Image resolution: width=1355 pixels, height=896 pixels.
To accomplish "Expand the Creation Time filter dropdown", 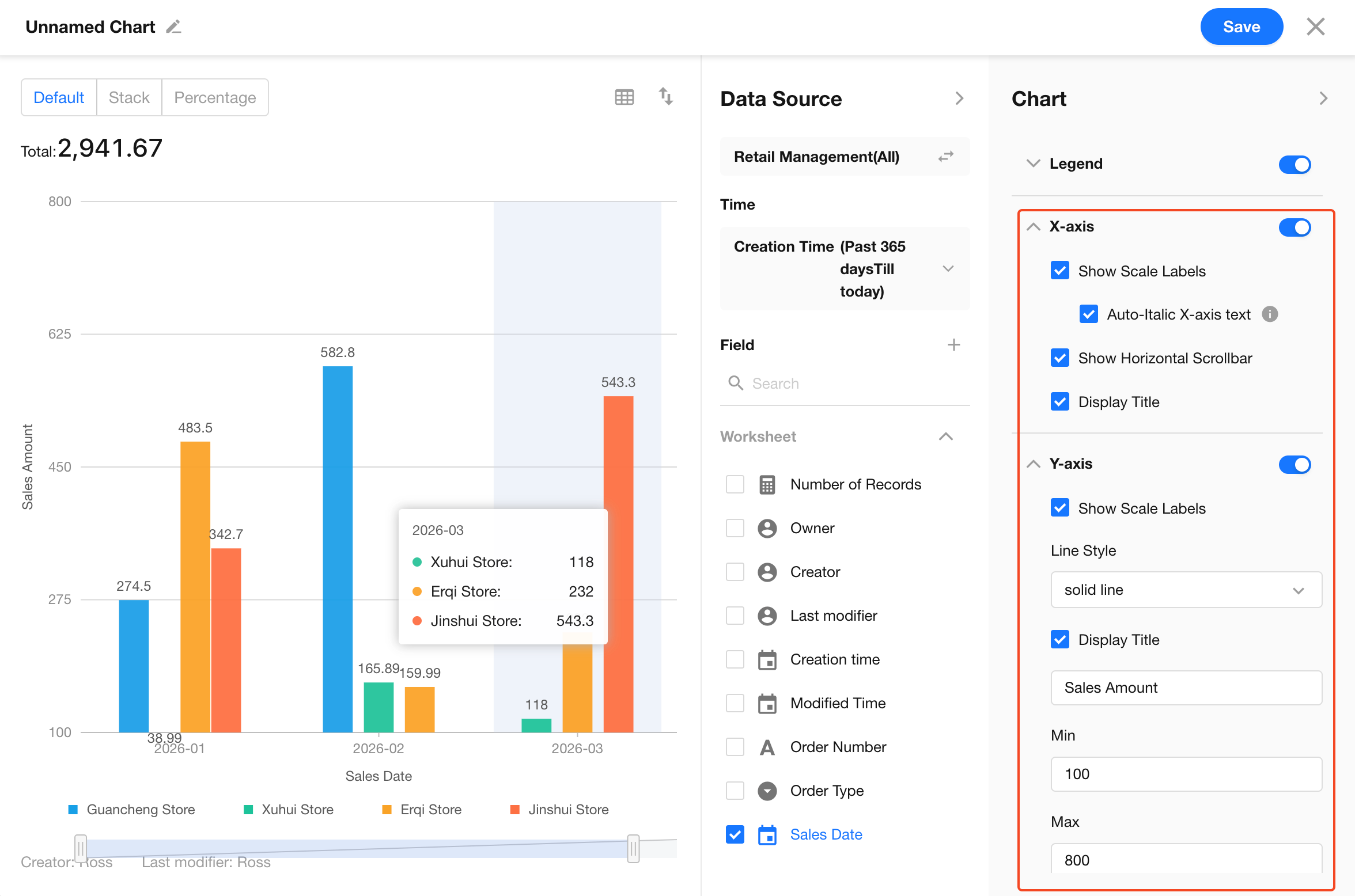I will (948, 269).
